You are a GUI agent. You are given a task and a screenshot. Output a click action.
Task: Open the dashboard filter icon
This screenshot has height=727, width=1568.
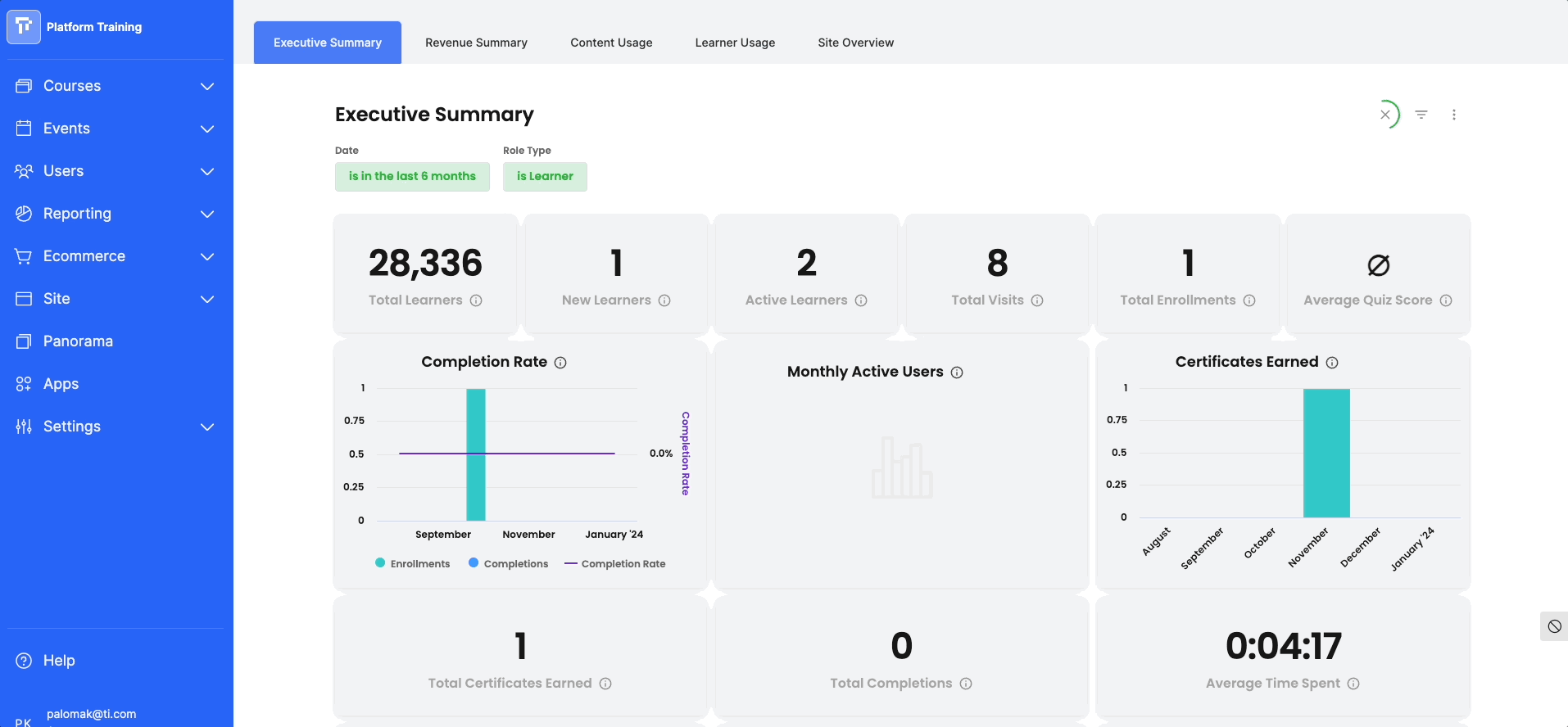1421,115
